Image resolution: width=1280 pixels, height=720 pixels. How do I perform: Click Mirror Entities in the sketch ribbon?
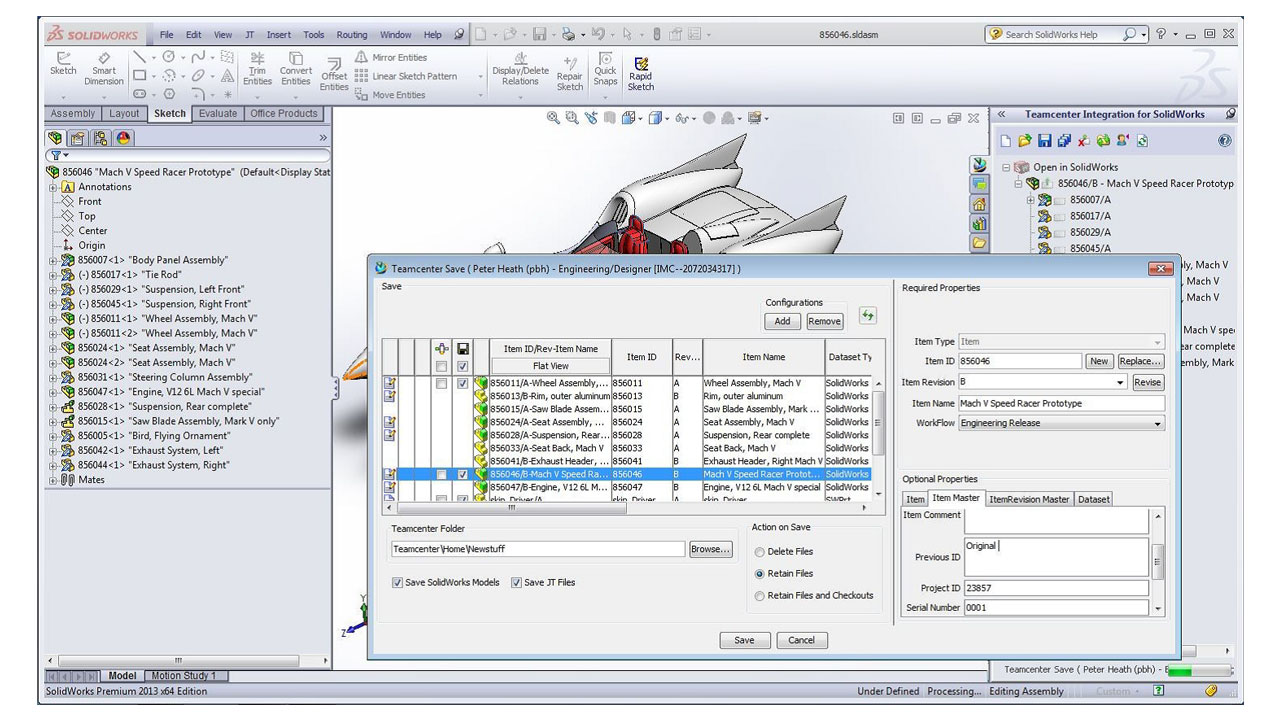[x=390, y=58]
